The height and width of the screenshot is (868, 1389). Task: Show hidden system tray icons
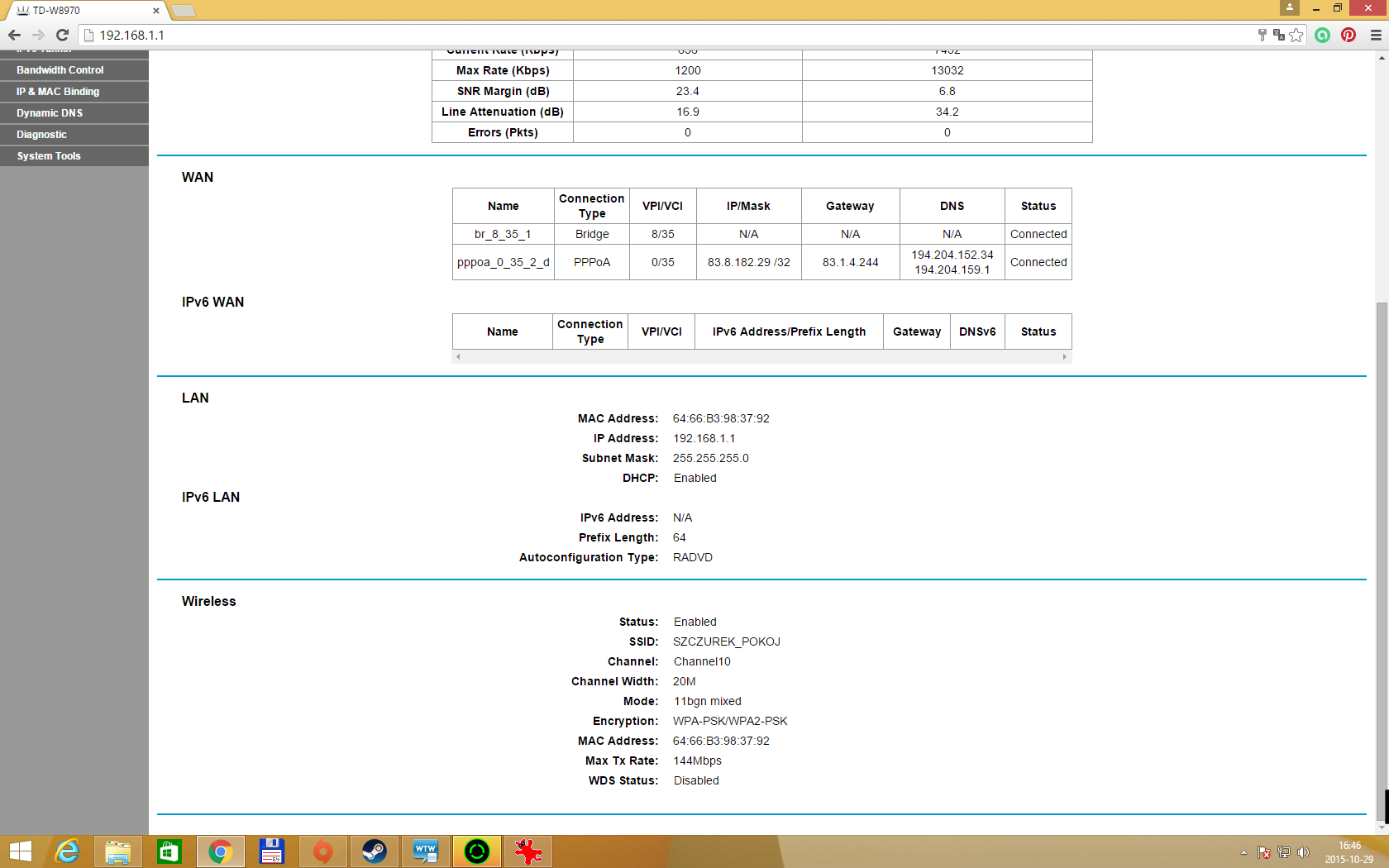tap(1243, 852)
